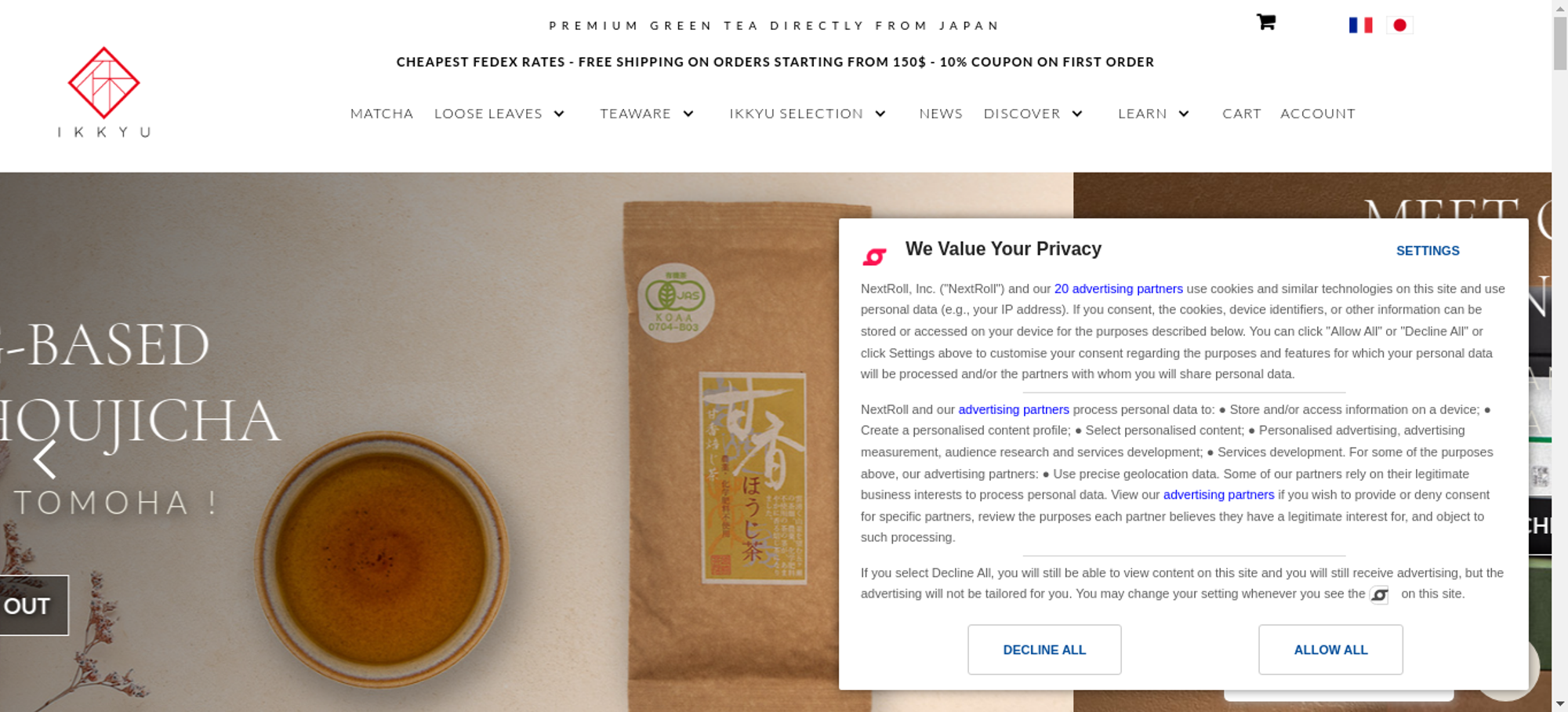This screenshot has height=712, width=1568.
Task: Expand the Teaware dropdown chevron
Action: [688, 114]
